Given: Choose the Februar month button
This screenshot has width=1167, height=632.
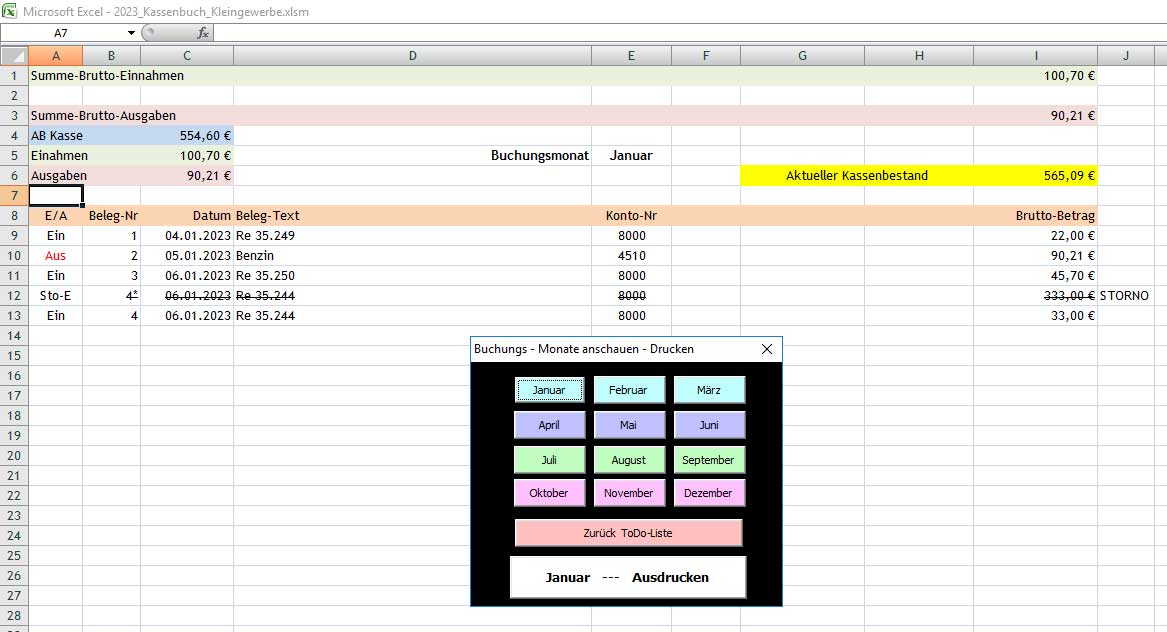Looking at the screenshot, I should click(628, 390).
